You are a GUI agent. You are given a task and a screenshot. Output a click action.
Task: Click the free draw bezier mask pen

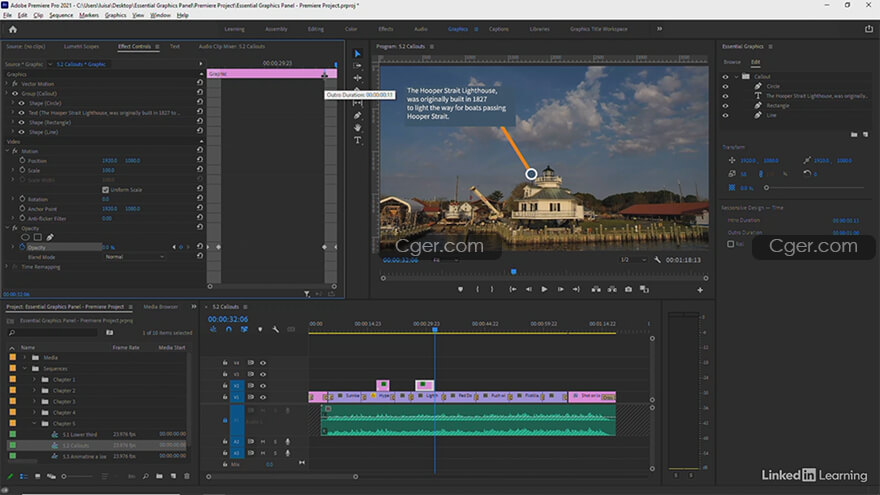click(50, 237)
